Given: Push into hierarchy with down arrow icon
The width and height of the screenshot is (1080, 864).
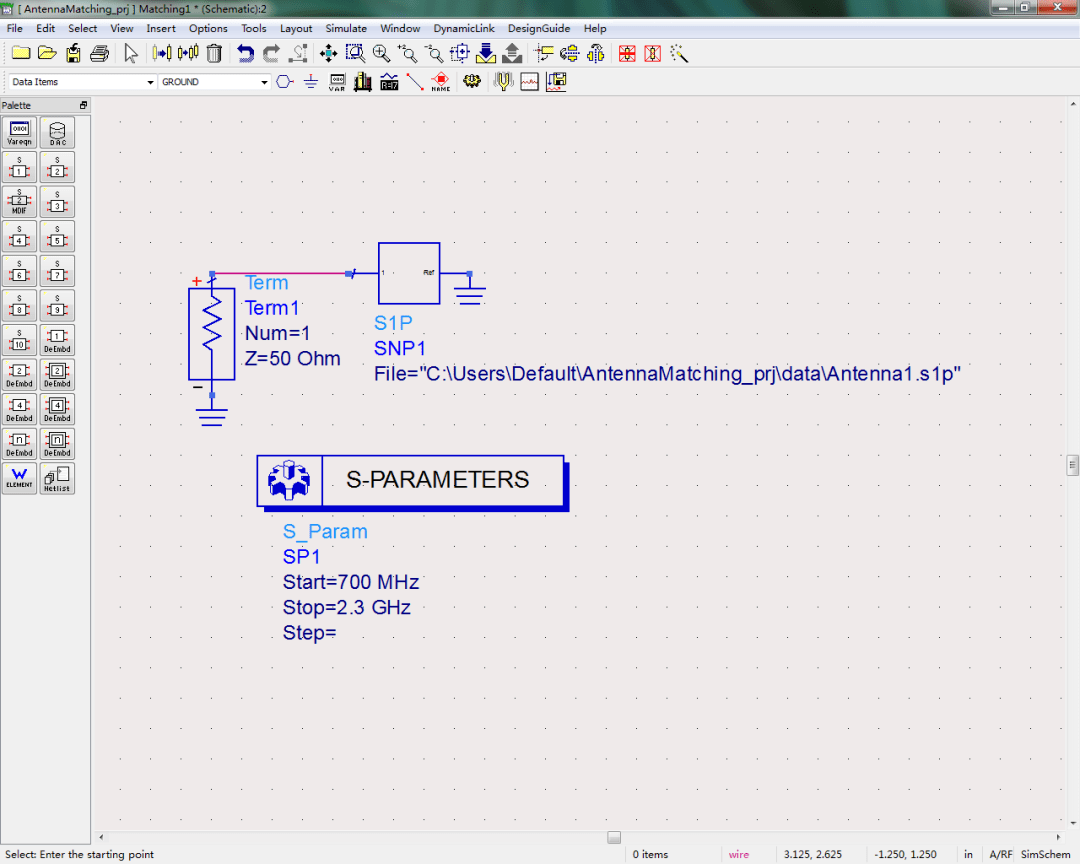Looking at the screenshot, I should (486, 53).
